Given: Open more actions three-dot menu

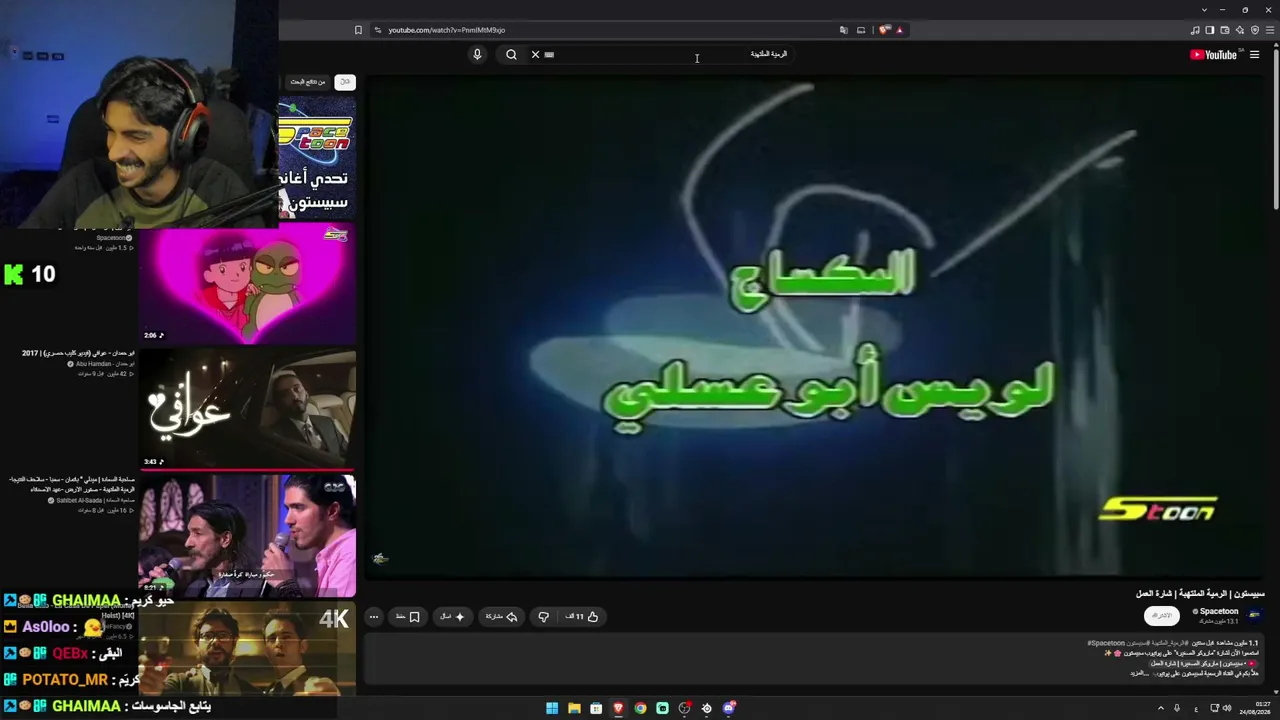Looking at the screenshot, I should point(374,617).
